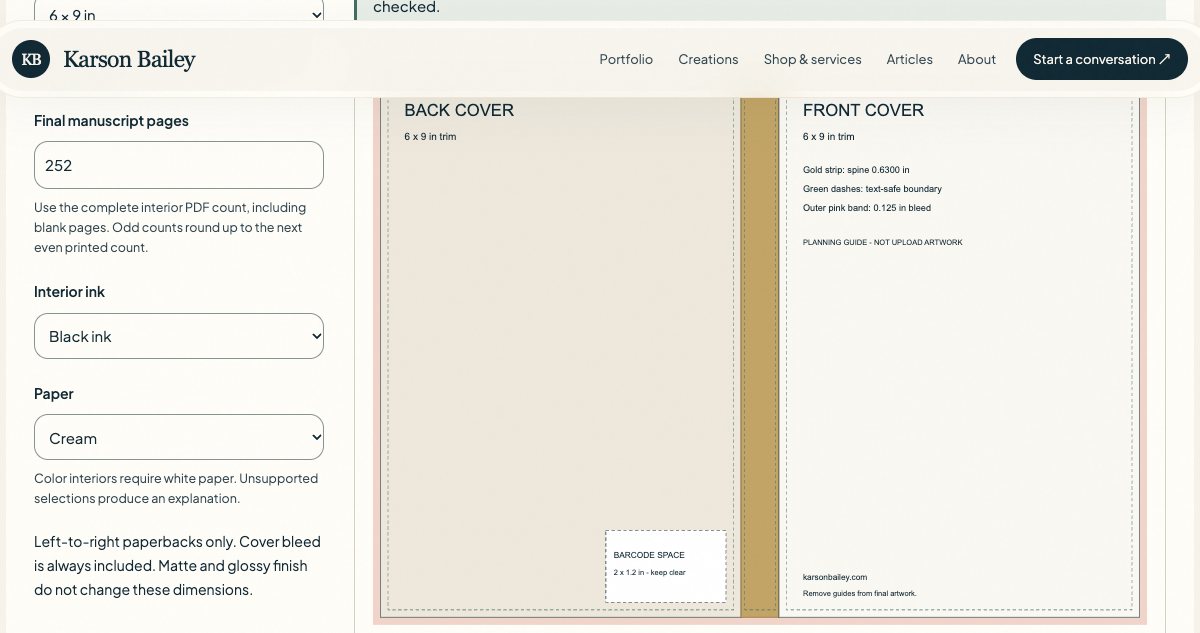Click 'PLANNING GUIDE - NOT UPLOAD ARTWORK' text

[883, 242]
